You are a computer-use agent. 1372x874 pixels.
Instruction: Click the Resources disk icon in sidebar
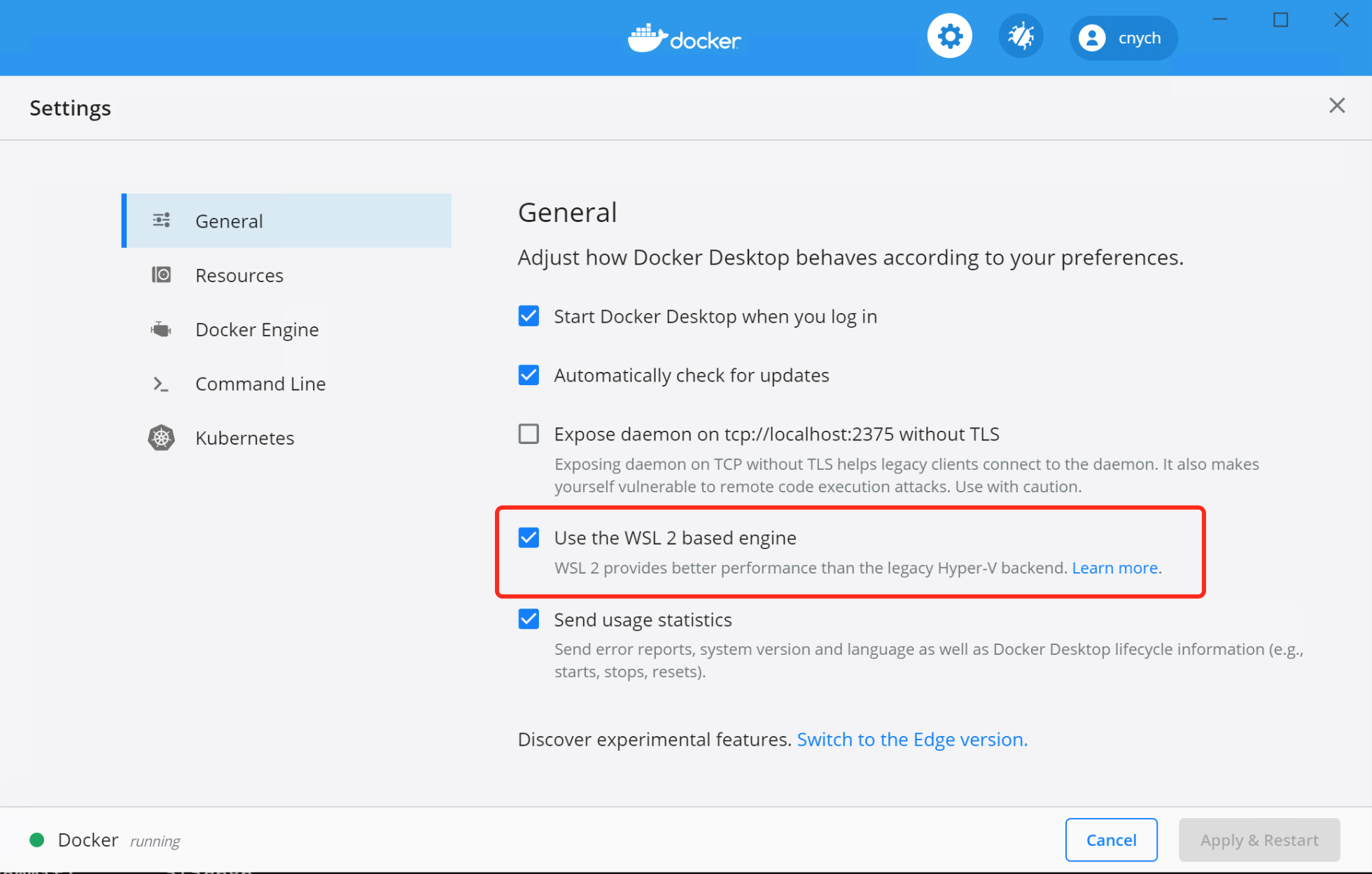pyautogui.click(x=162, y=275)
